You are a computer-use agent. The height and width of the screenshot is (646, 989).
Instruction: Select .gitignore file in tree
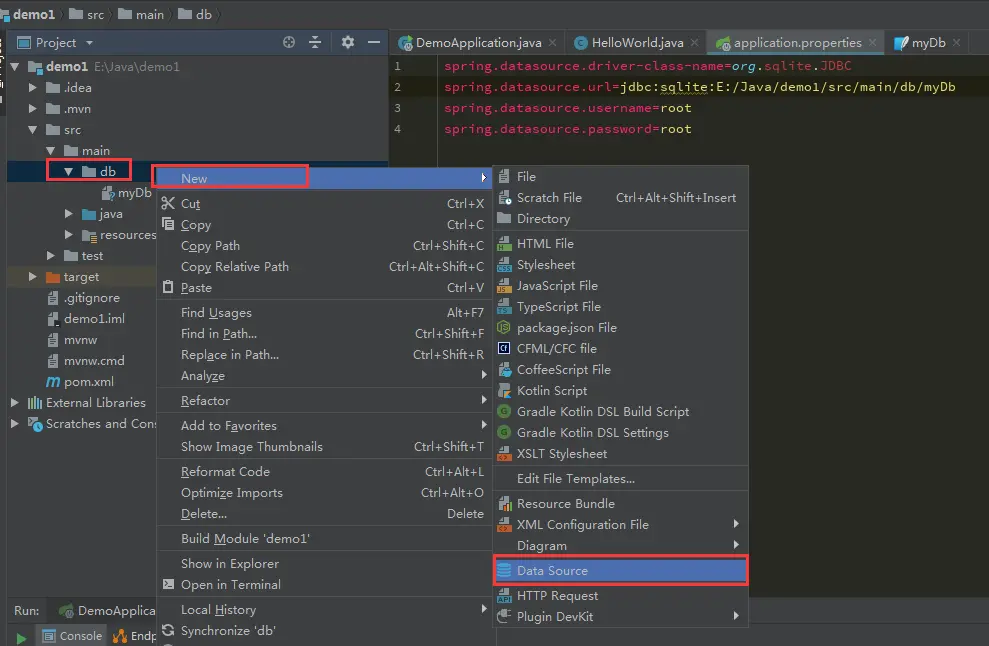[x=84, y=298]
